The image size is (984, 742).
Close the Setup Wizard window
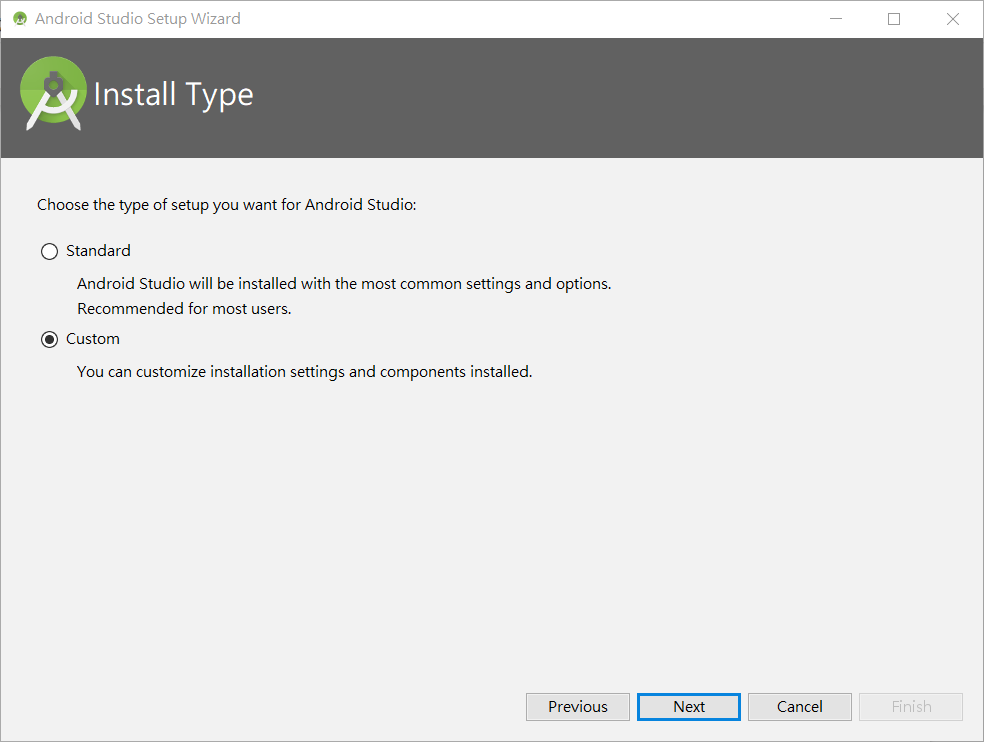coord(953,19)
